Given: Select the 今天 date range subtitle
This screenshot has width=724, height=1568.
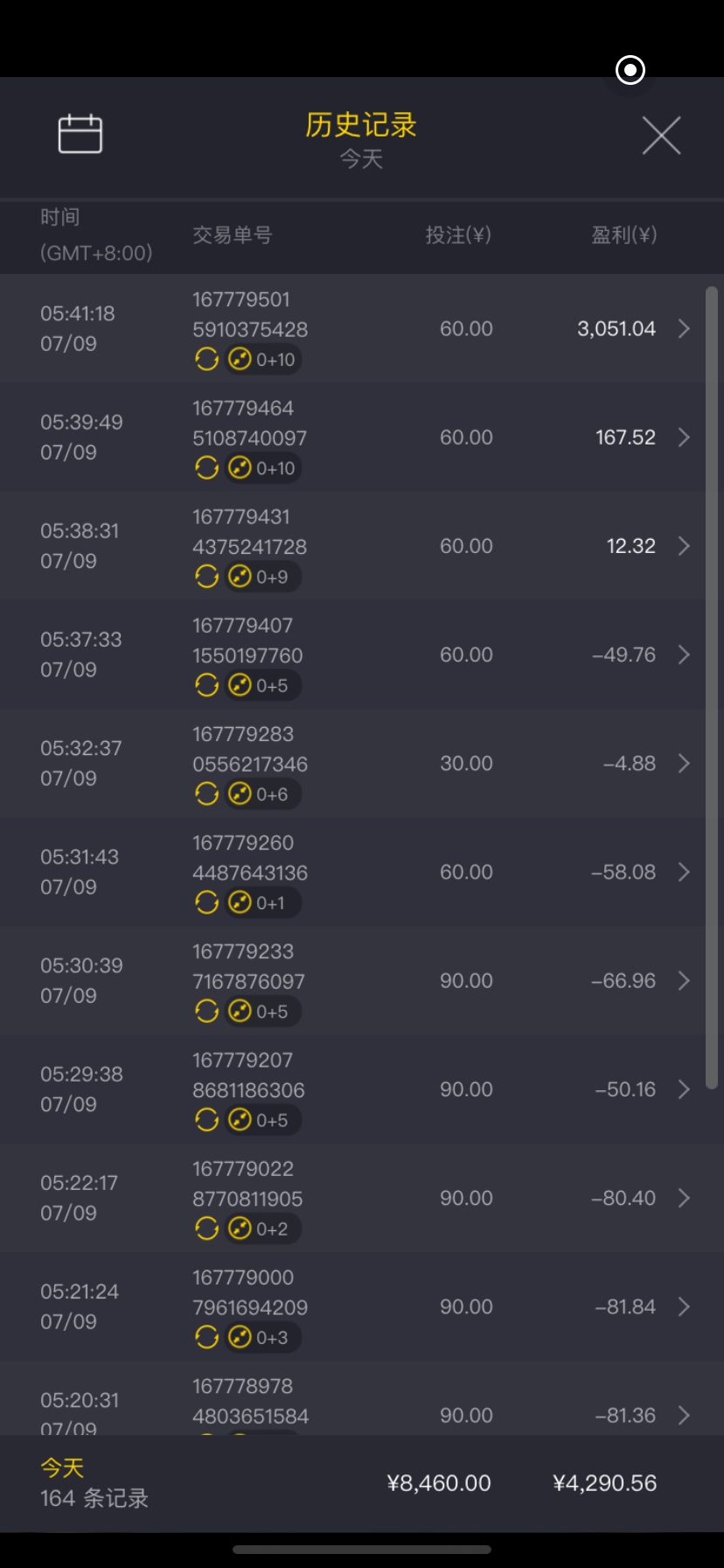Looking at the screenshot, I should pyautogui.click(x=361, y=159).
